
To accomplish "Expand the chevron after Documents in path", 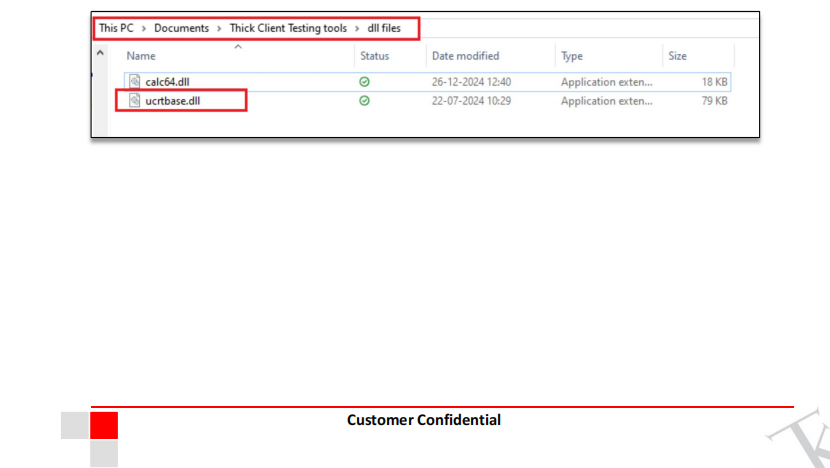I will pos(219,28).
